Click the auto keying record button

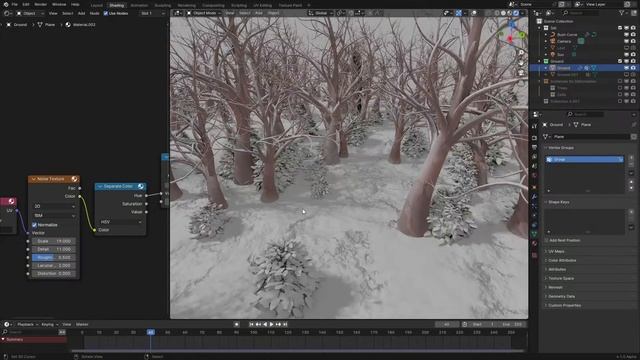(x=236, y=324)
